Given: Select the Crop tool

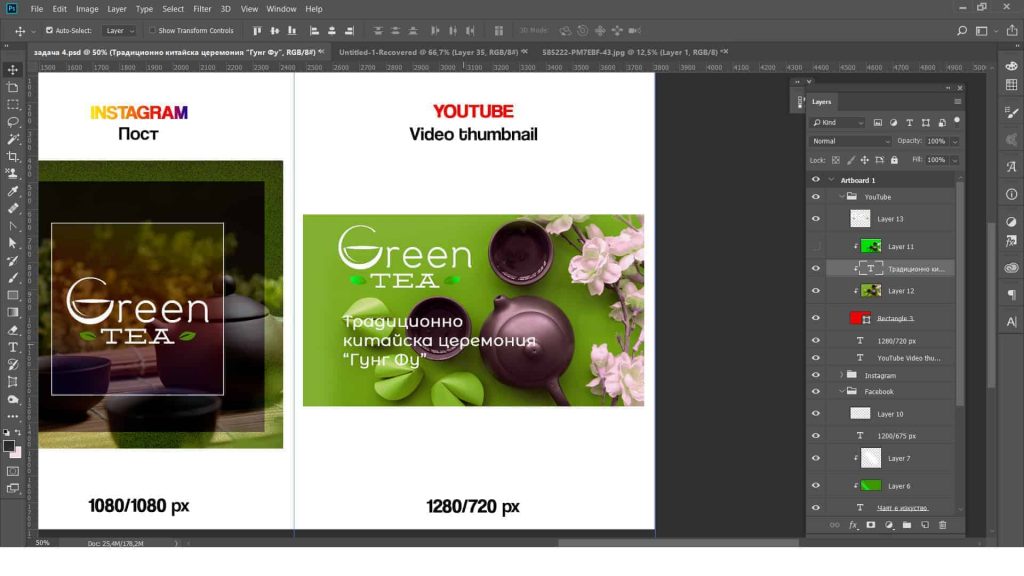Looking at the screenshot, I should point(12,157).
